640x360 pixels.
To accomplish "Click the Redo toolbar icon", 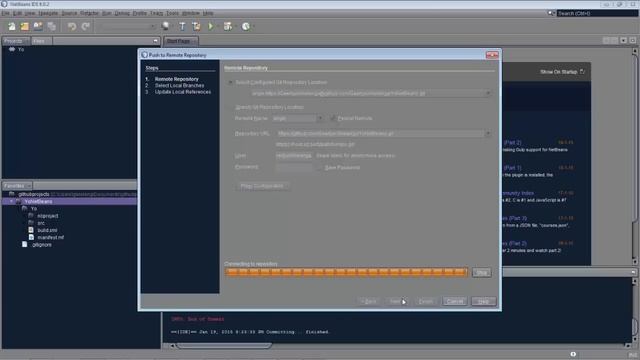I will pos(85,27).
